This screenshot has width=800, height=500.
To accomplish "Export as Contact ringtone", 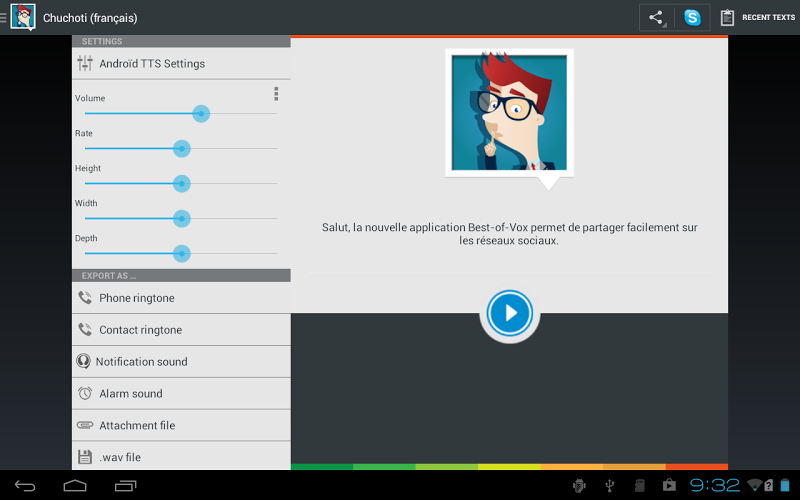I will click(181, 330).
